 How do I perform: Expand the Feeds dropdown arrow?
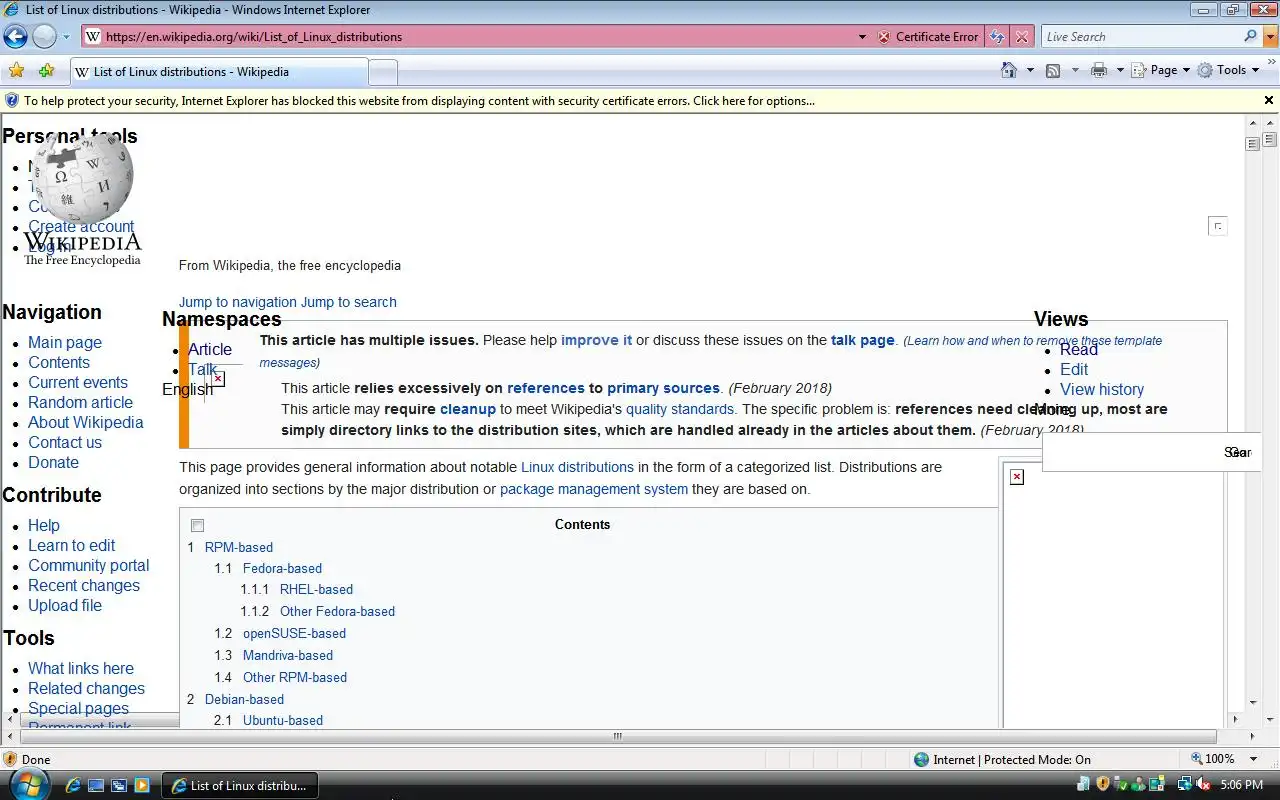tap(1075, 70)
